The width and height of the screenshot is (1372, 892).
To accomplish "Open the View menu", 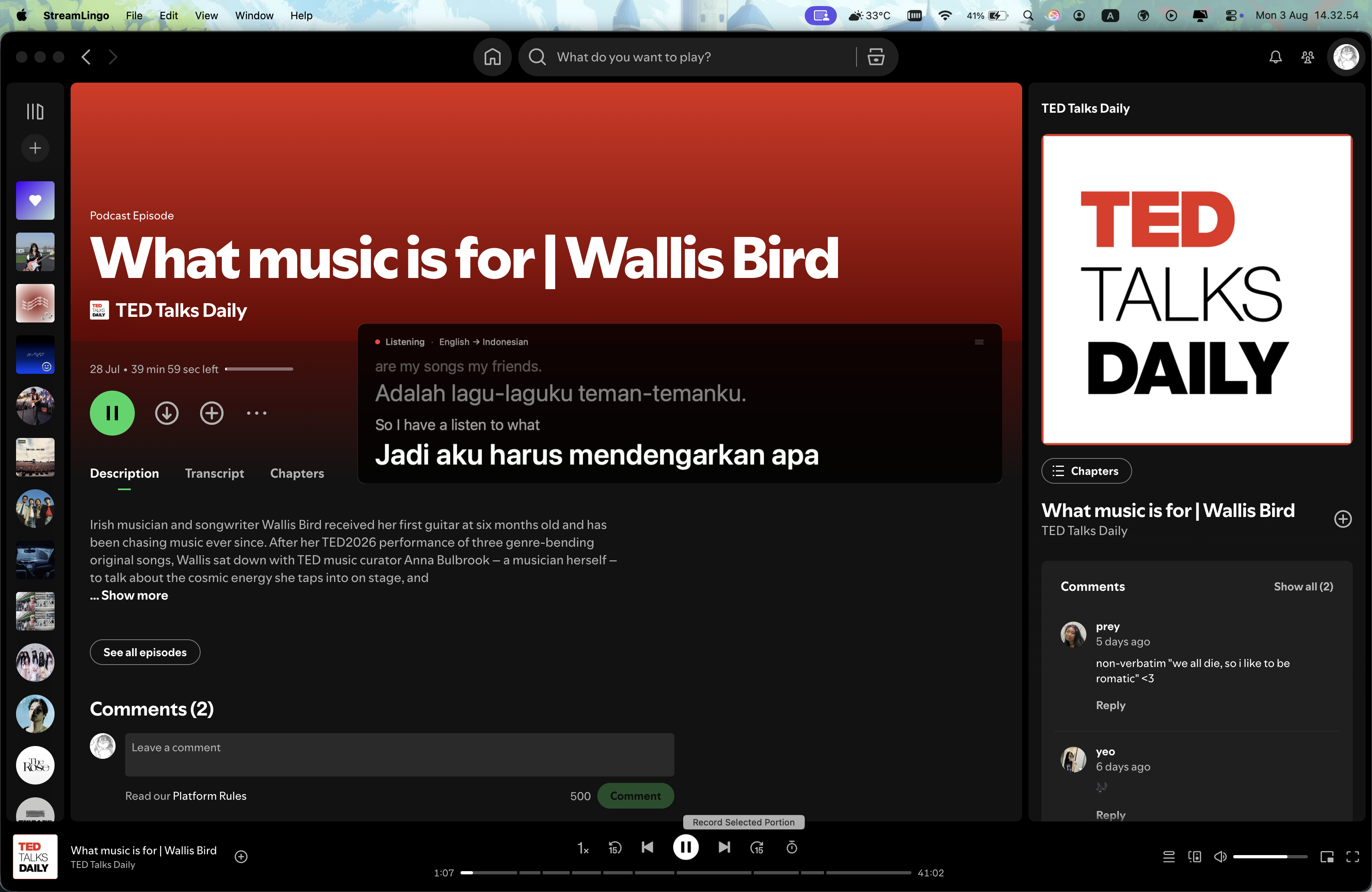I will (x=206, y=16).
